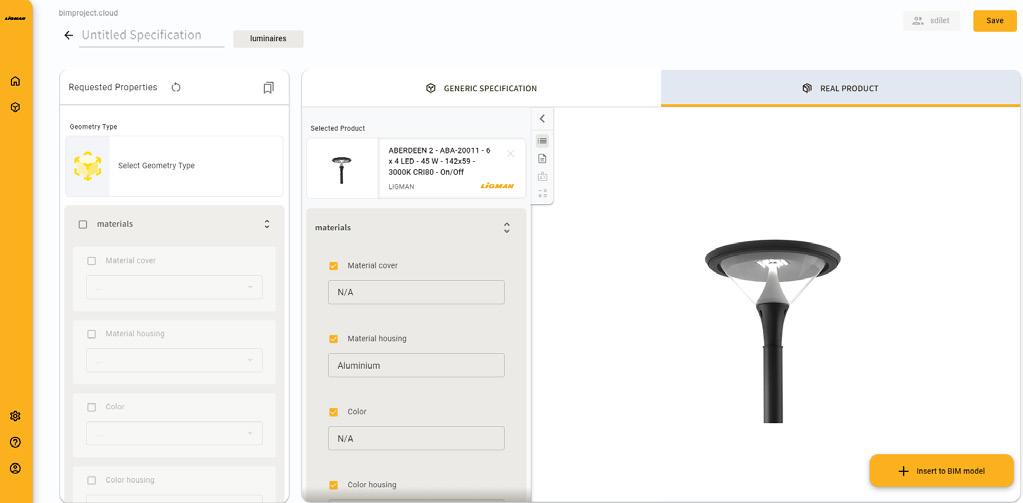
Task: Uncheck product Color housing checkbox
Action: pos(333,485)
